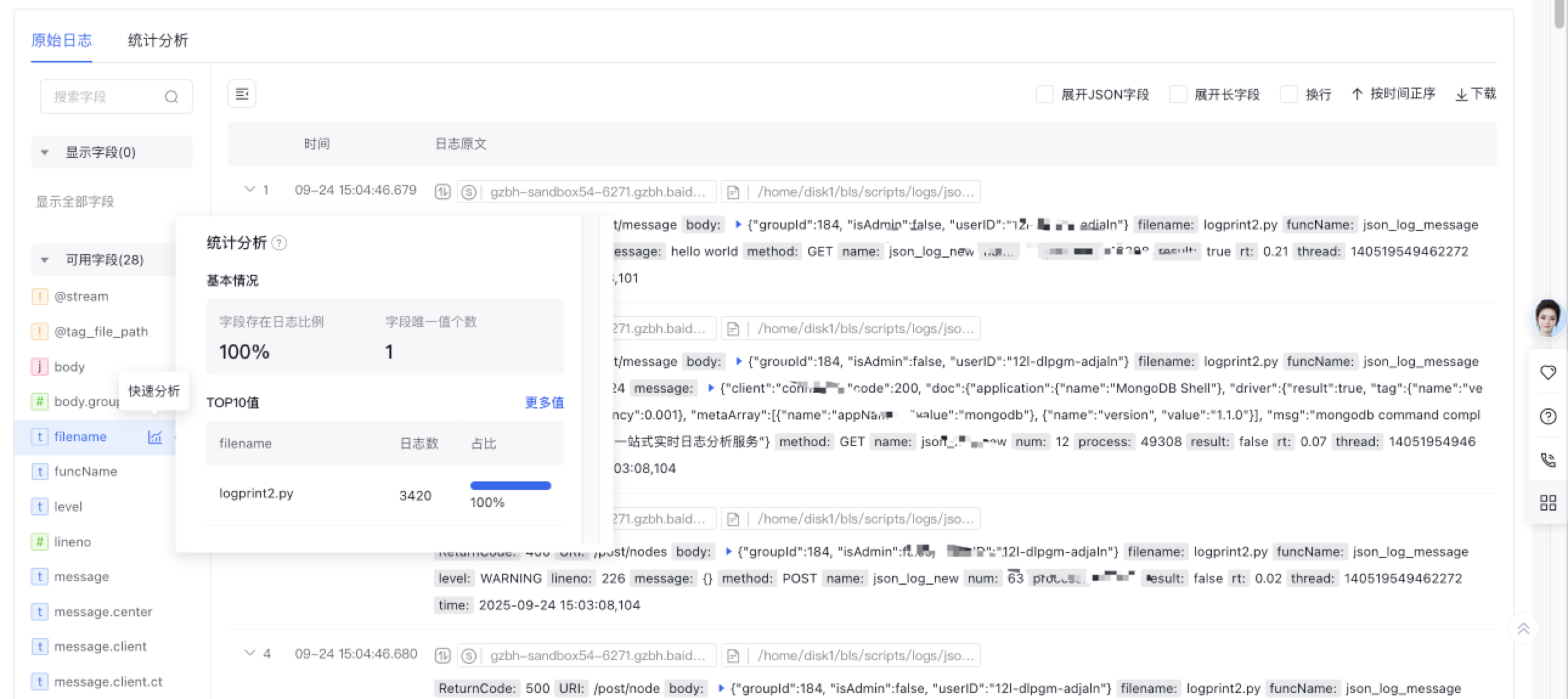Screen dimensions: 1568x699
Task: Click the back-to-top double arrow icon
Action: coord(1523,628)
